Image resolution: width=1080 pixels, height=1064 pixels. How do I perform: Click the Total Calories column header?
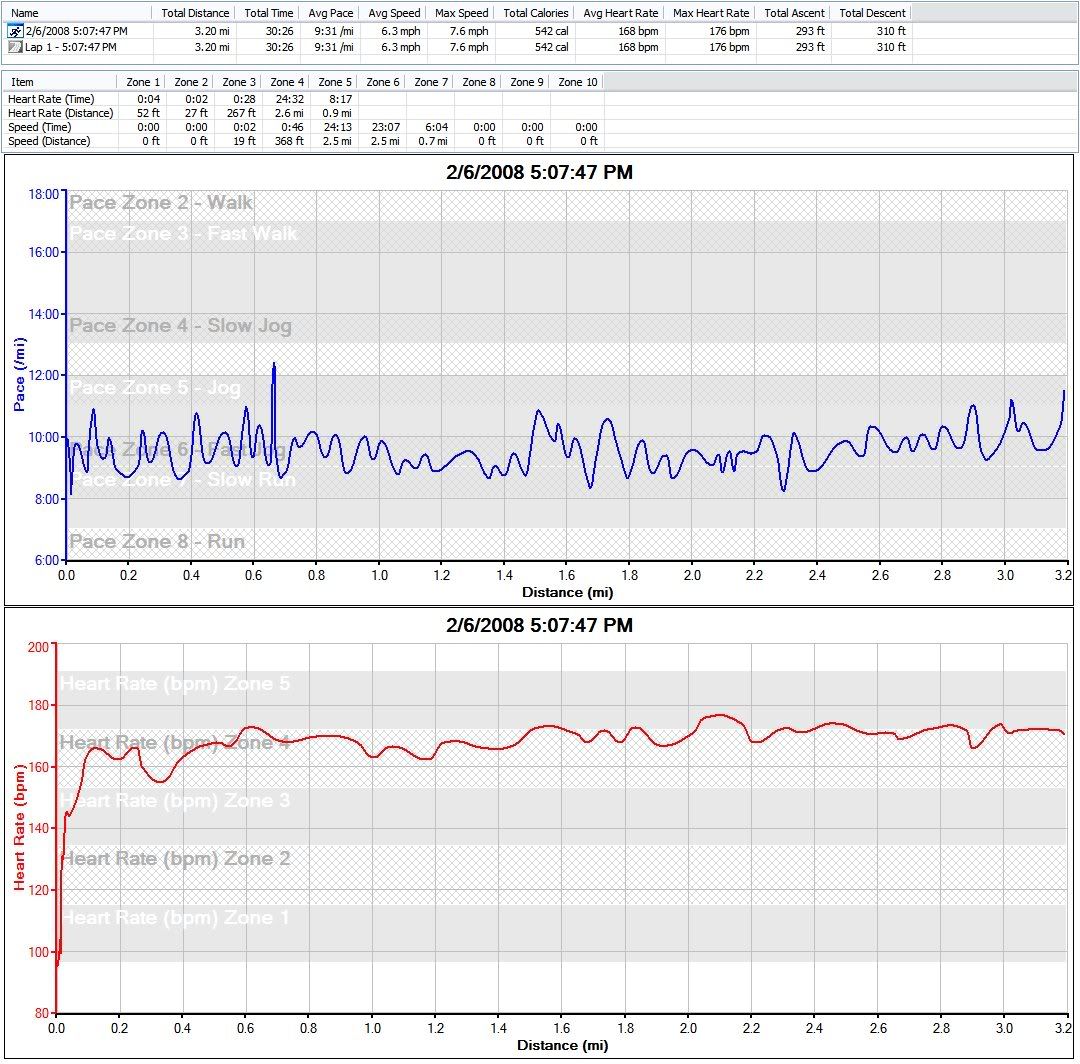pos(535,13)
